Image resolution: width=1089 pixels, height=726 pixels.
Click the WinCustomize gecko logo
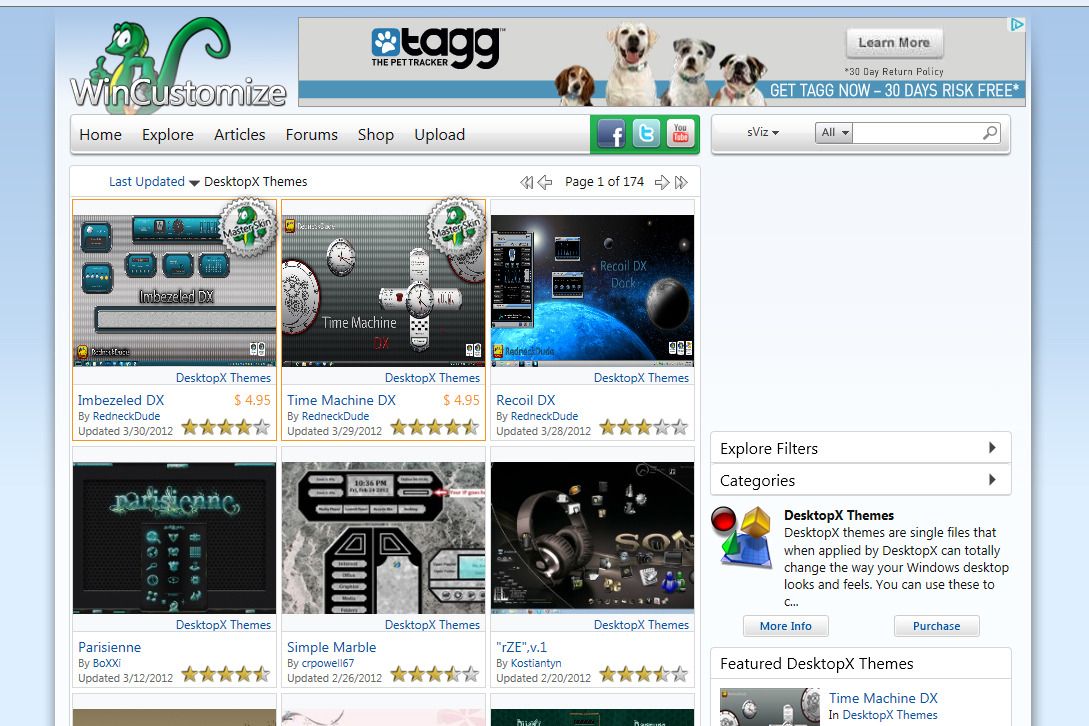tap(178, 64)
